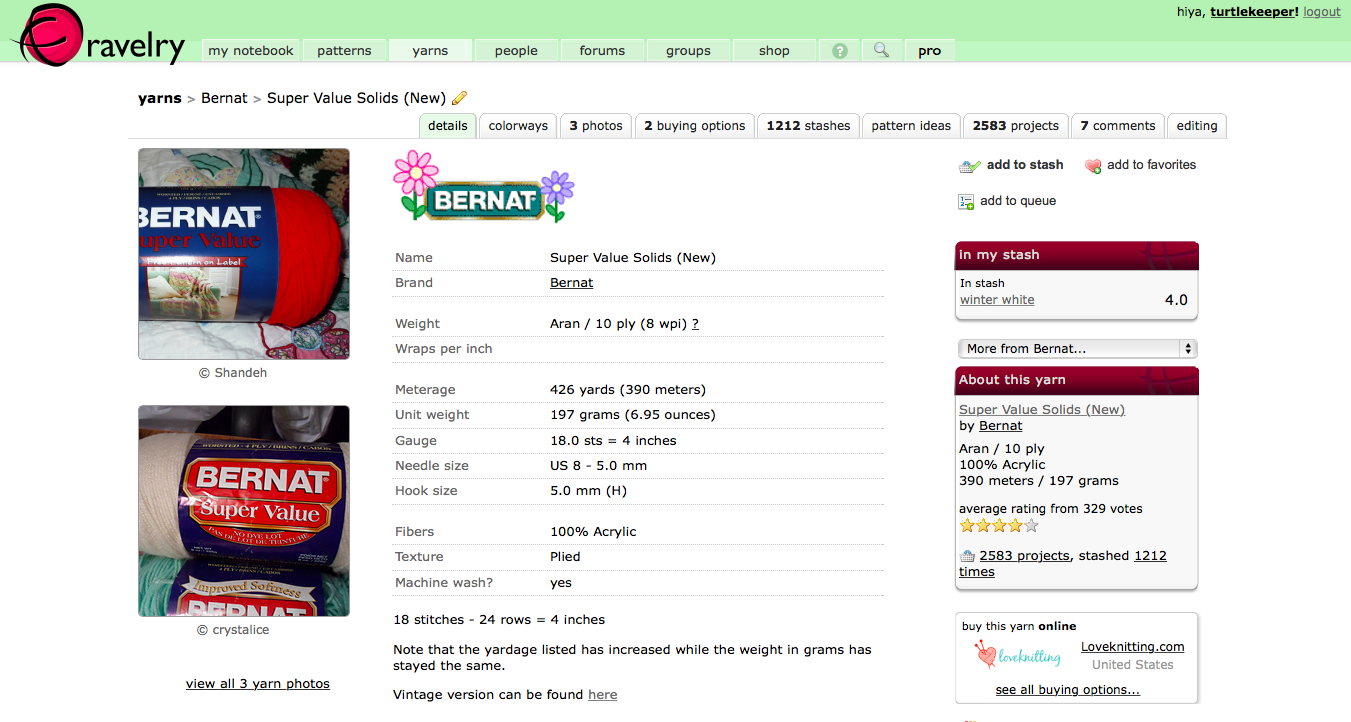Select the yarns menu item
This screenshot has height=722, width=1351.
430,50
